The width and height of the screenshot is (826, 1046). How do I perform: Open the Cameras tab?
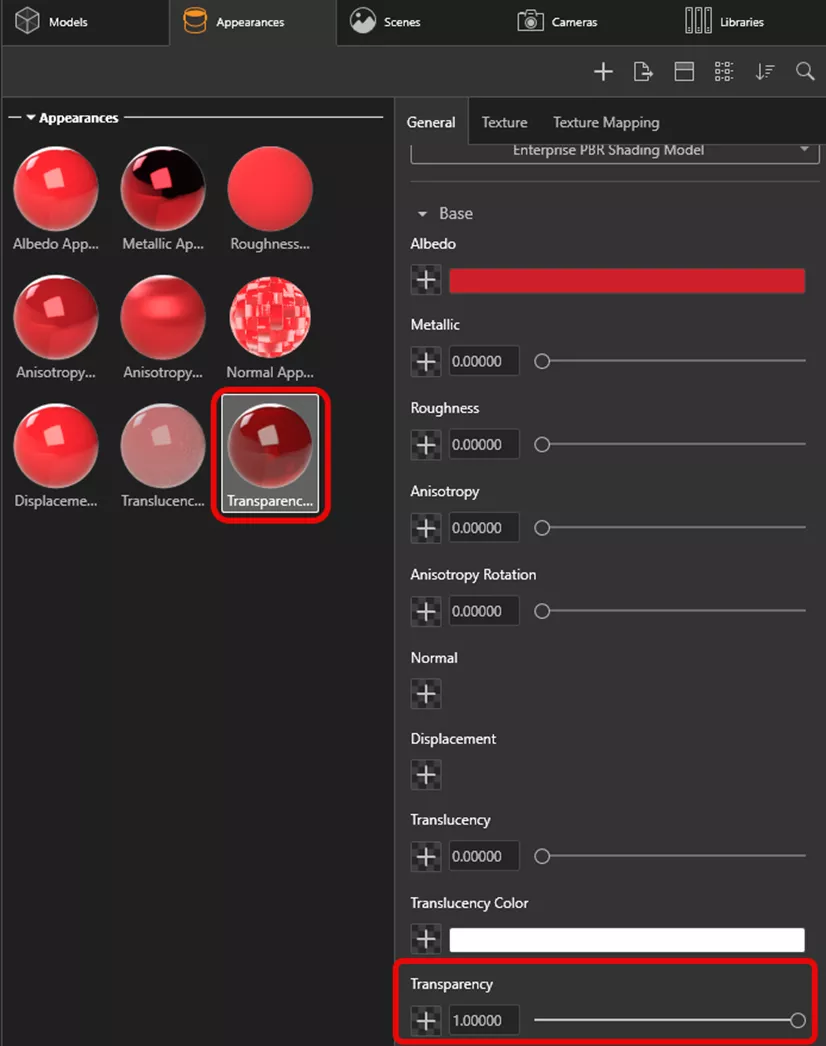[556, 20]
